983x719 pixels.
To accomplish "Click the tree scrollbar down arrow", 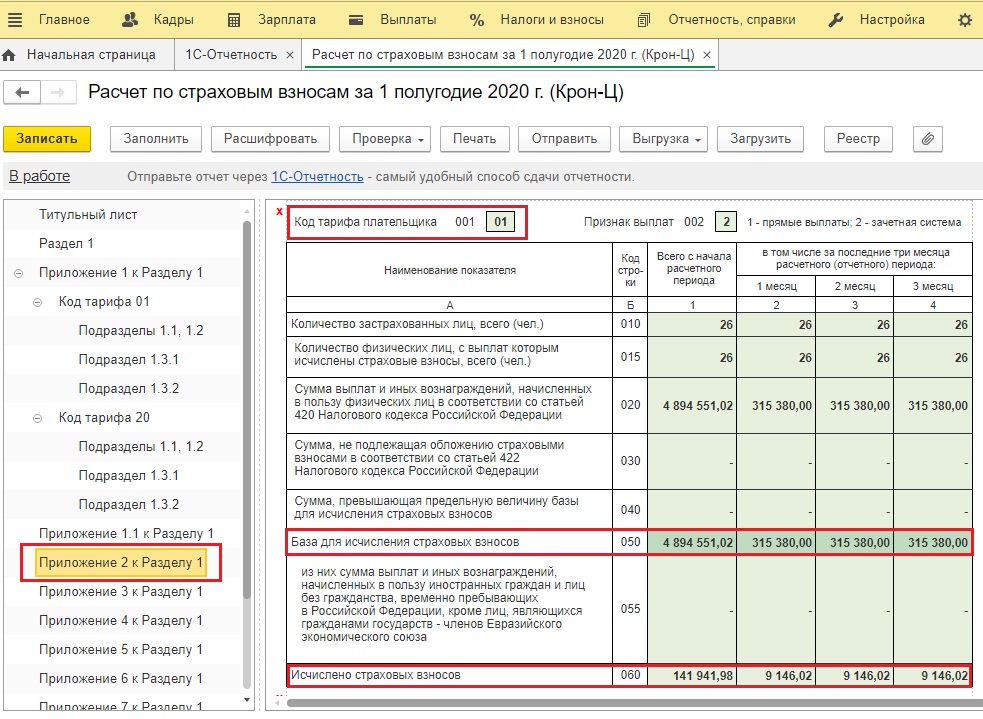I will (x=247, y=700).
